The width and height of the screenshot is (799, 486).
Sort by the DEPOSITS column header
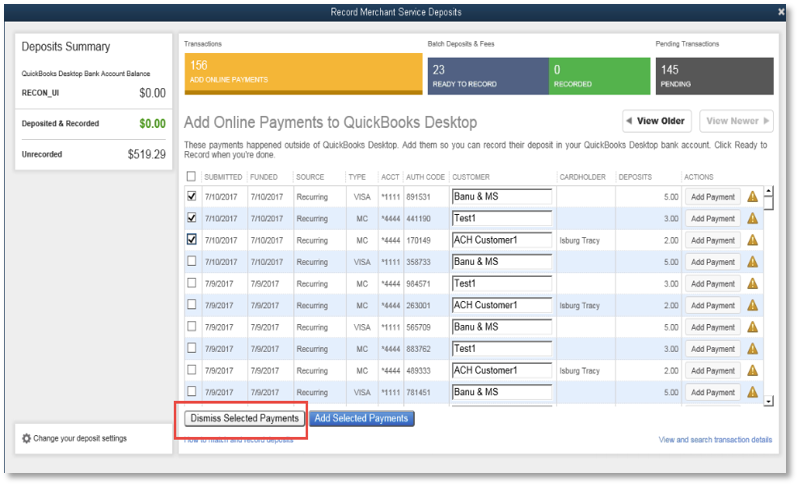coord(635,177)
